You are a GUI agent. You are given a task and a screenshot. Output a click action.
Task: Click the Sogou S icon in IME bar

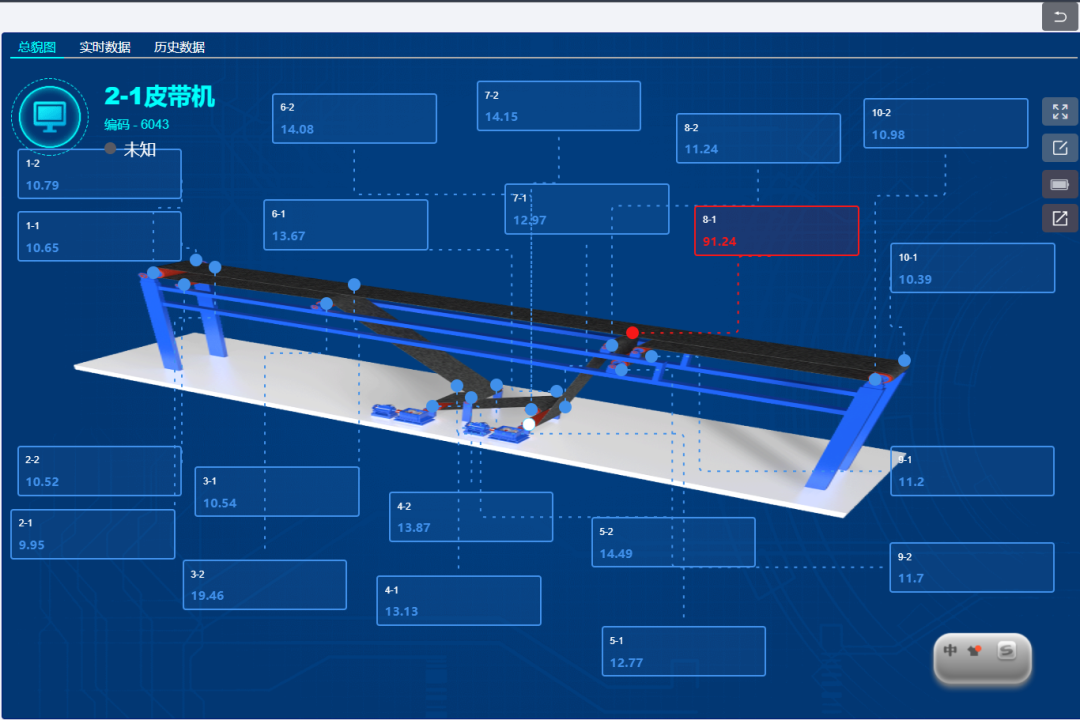[x=1006, y=650]
